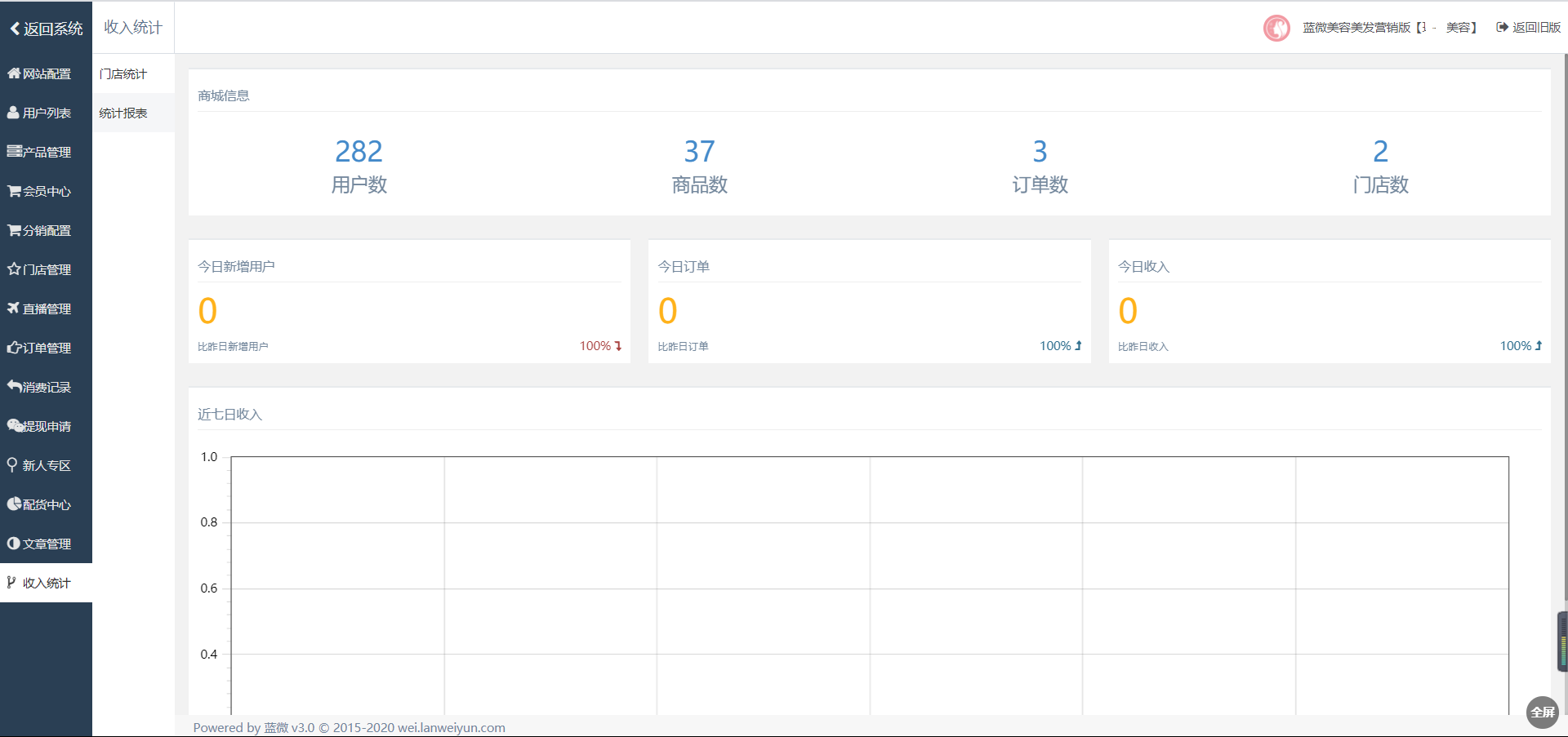This screenshot has height=737, width=1568.
Task: Click the 1.0 y-axis label on chart
Action: [209, 457]
